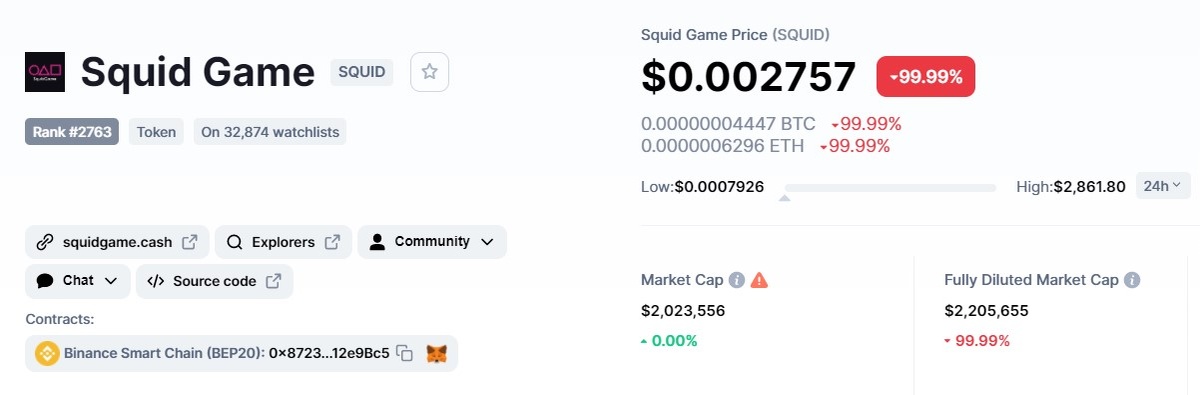The height and width of the screenshot is (395, 1200).
Task: Click the magnifier icon in Explorers
Action: click(235, 242)
